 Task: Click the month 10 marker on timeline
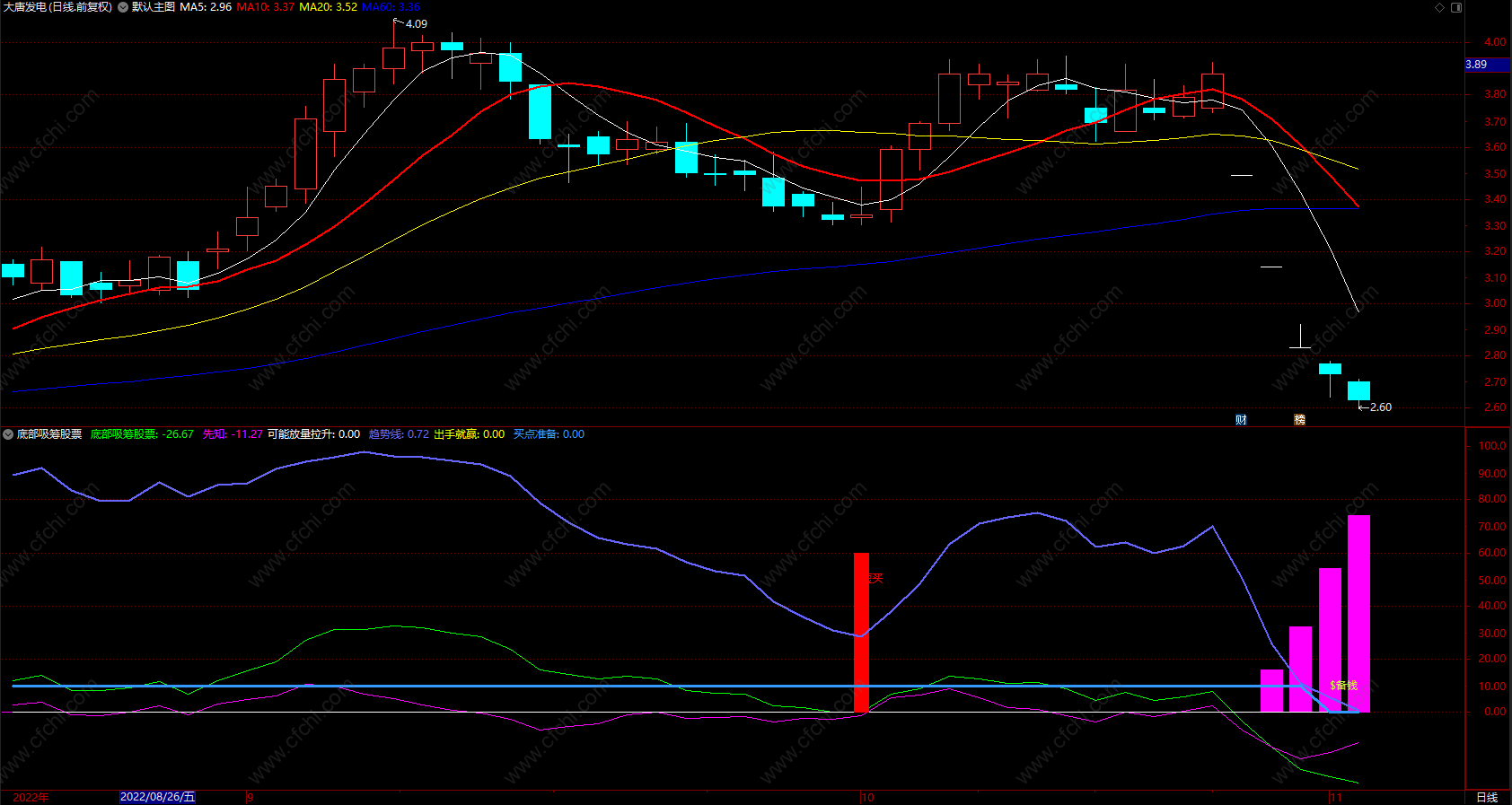[x=867, y=797]
